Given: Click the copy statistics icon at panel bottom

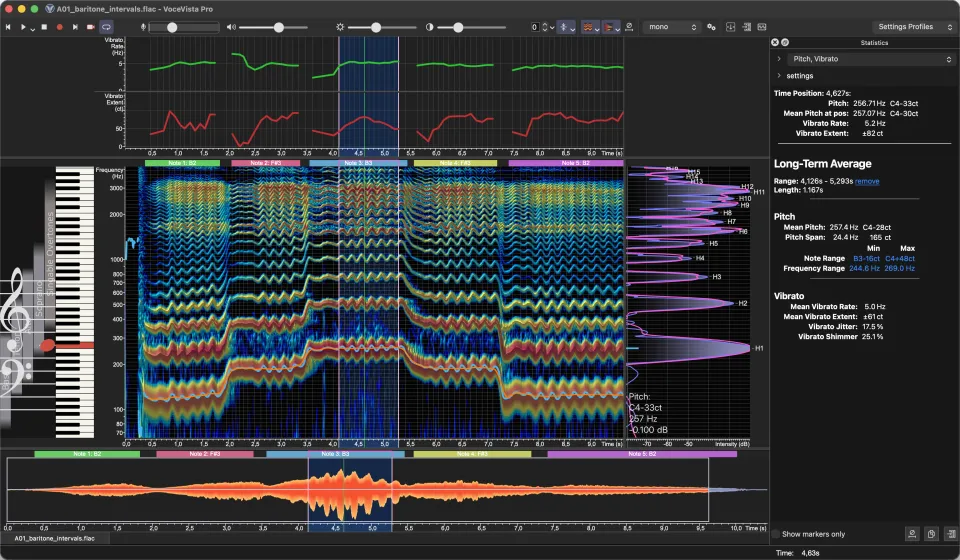Looking at the screenshot, I should click(931, 534).
